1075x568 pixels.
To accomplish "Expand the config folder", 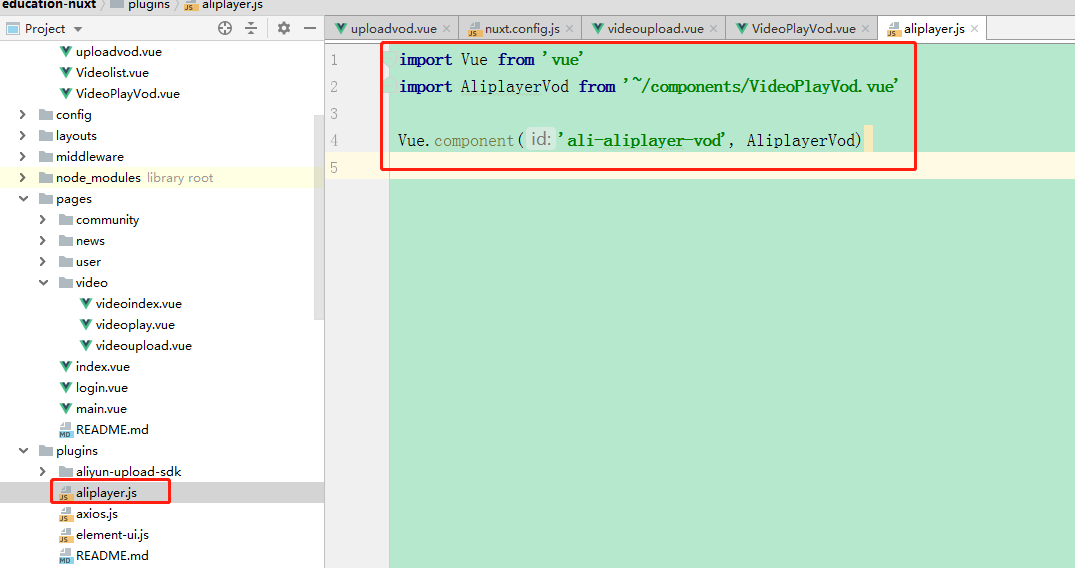I will point(23,115).
